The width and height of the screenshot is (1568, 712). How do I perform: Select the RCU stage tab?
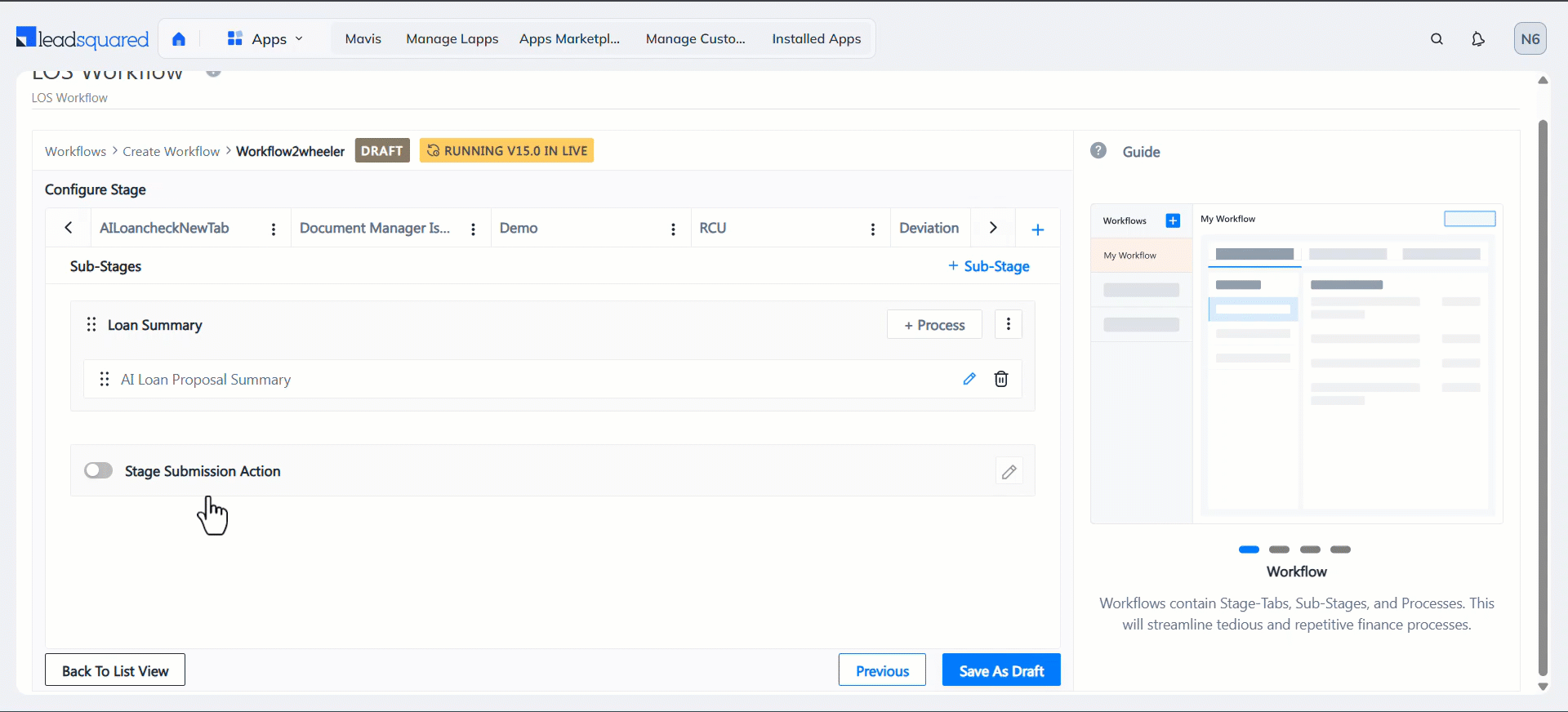[x=713, y=228]
